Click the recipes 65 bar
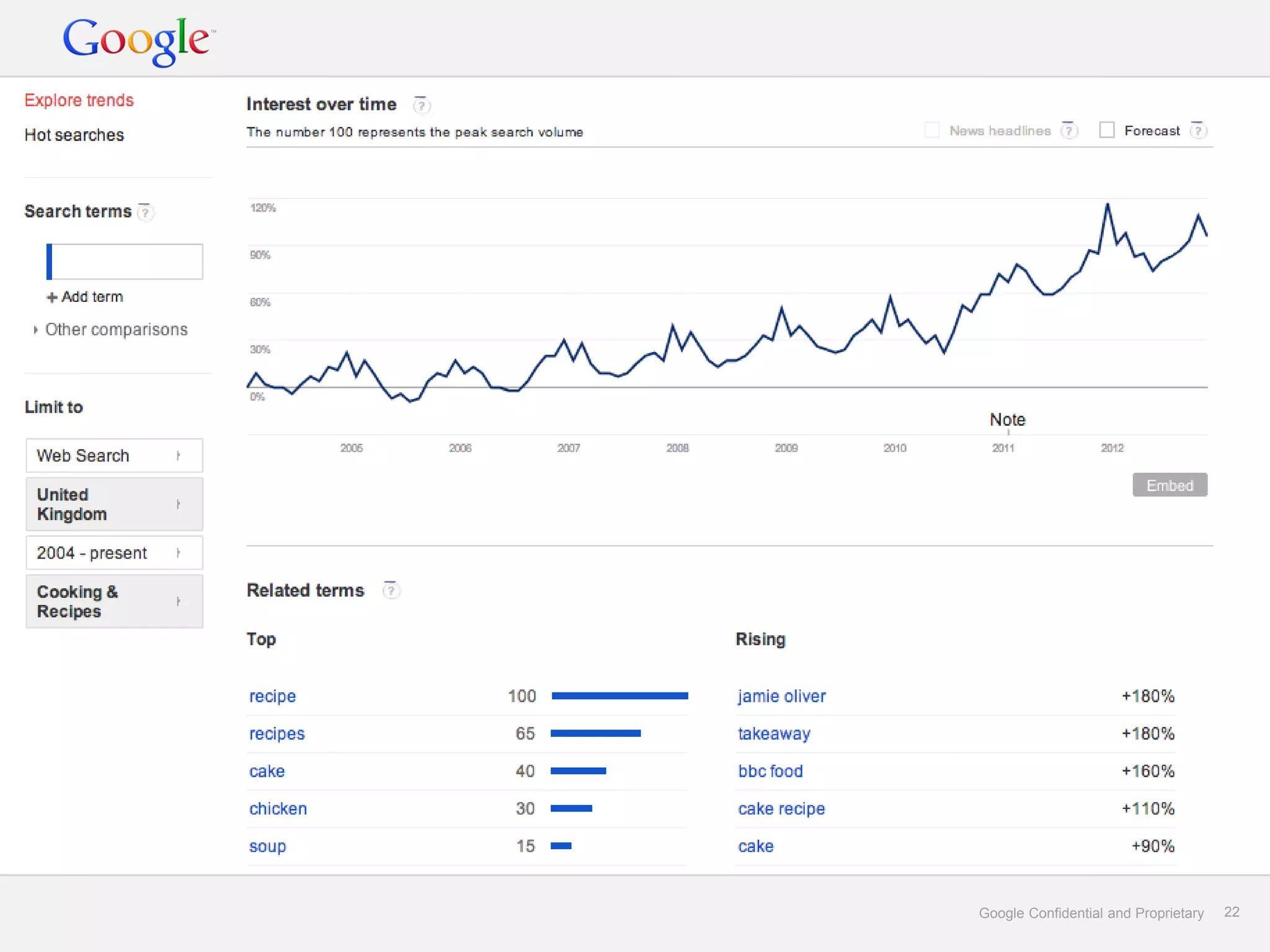 [595, 733]
